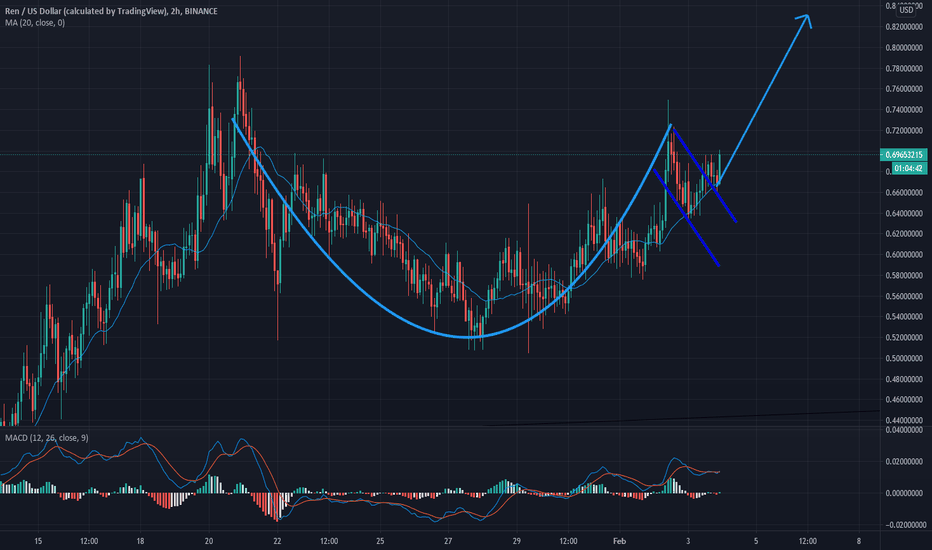Click the date label 25 on time axis
The width and height of the screenshot is (932, 550).
coord(380,541)
